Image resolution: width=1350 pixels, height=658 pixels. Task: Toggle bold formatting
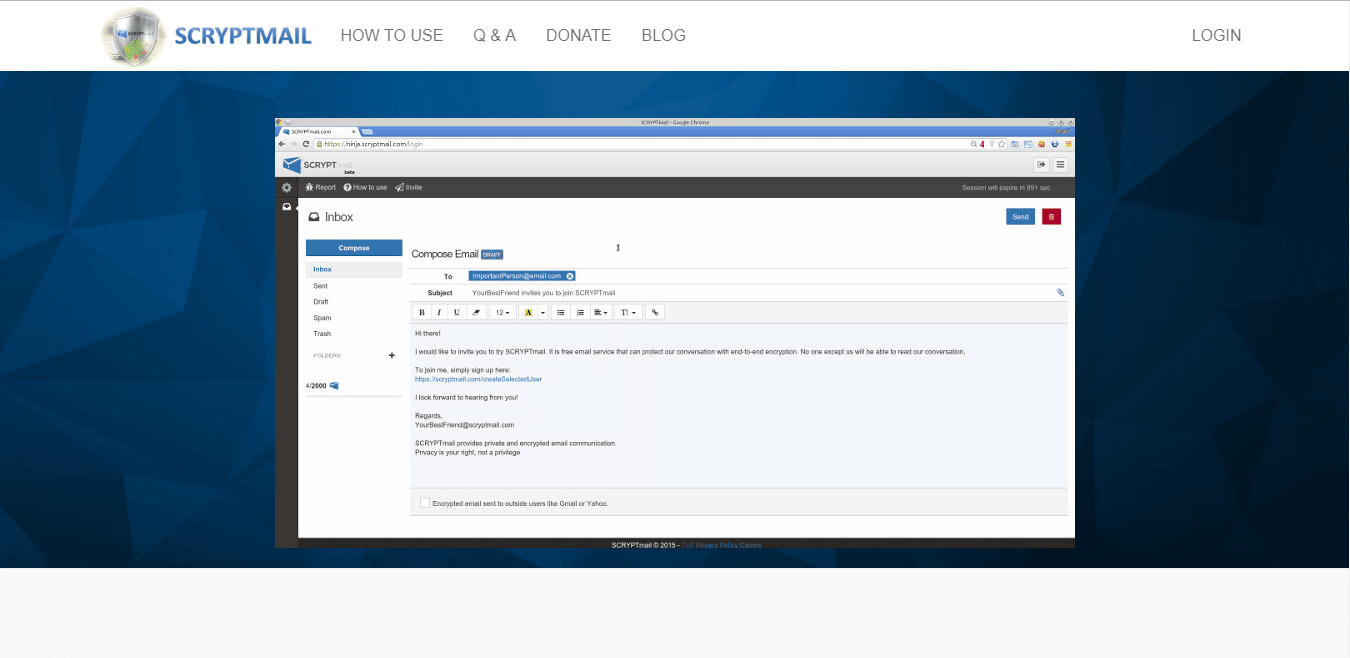pyautogui.click(x=422, y=312)
